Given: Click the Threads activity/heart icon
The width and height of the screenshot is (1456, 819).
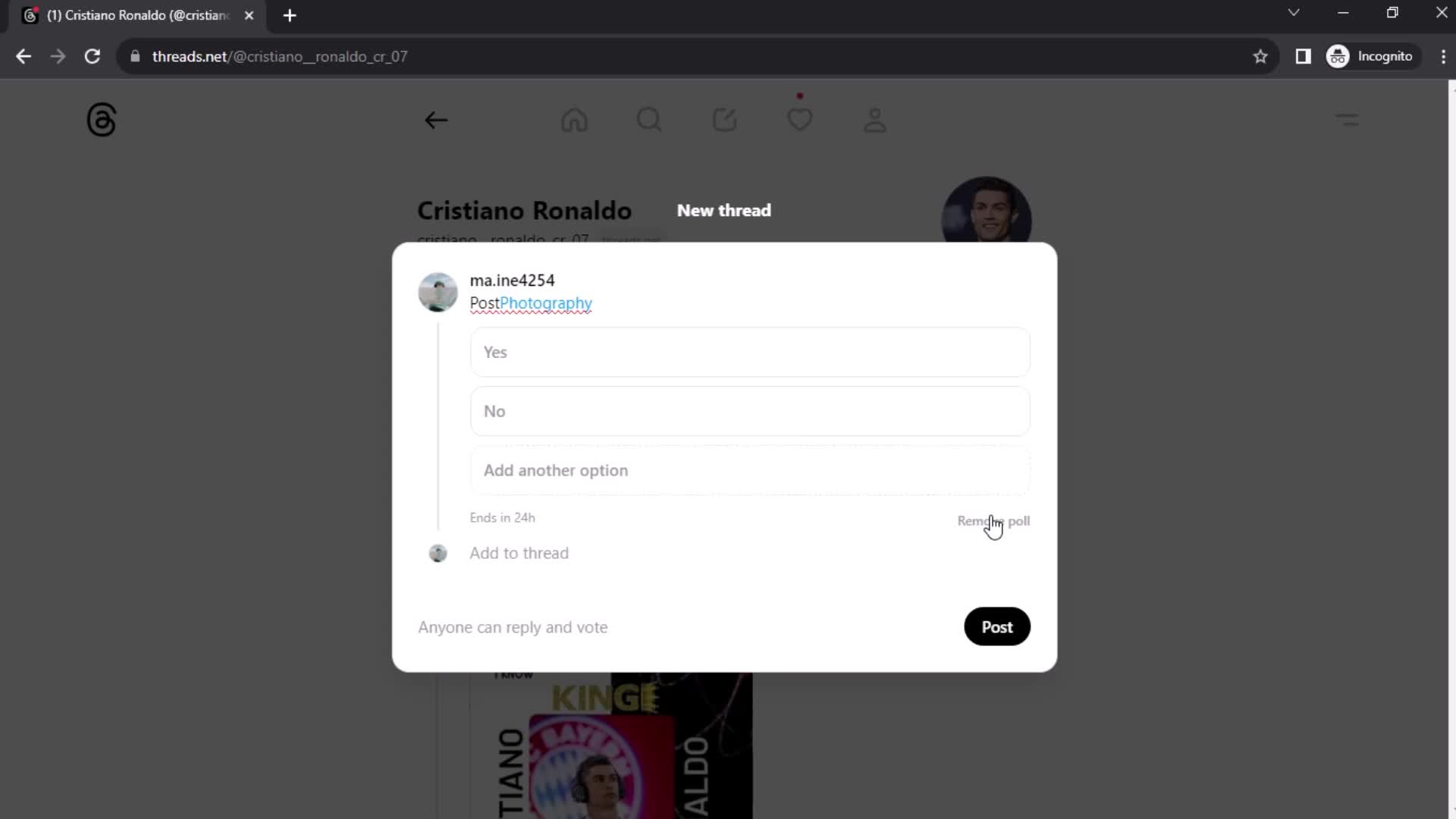Looking at the screenshot, I should pyautogui.click(x=800, y=119).
